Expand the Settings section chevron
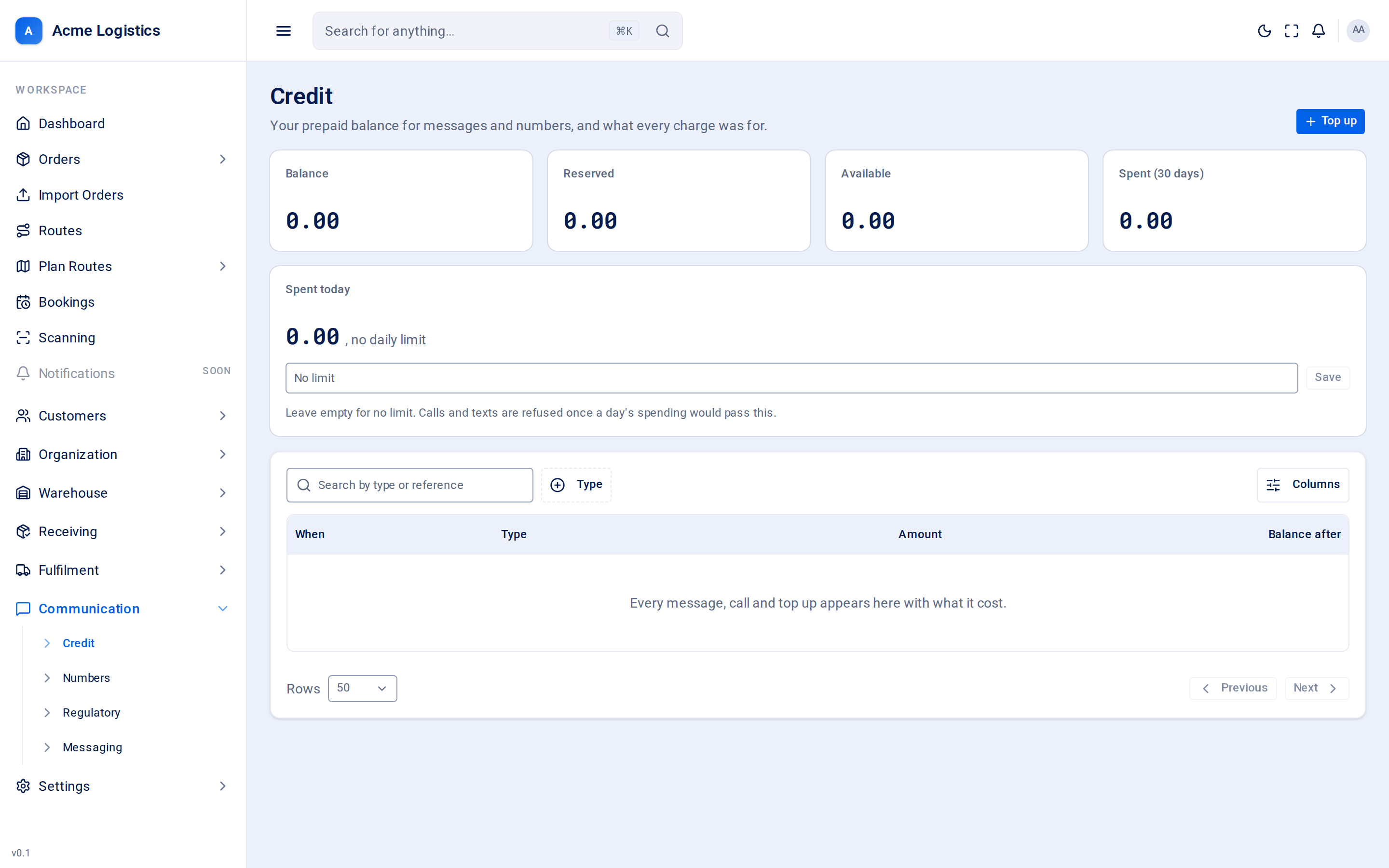 pyautogui.click(x=223, y=786)
